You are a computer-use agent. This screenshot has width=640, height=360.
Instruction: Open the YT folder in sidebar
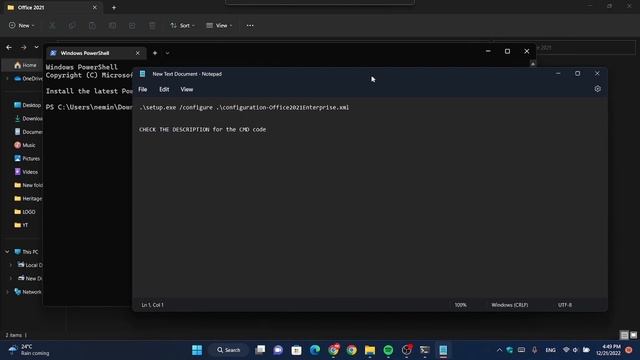21,225
